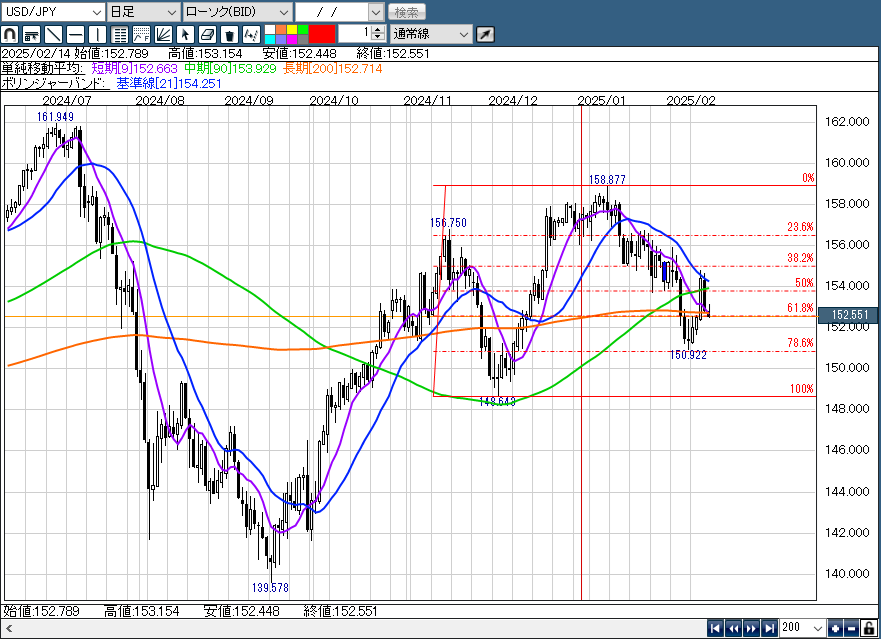Pick the orange color swatch
This screenshot has height=639, width=881.
[281, 30]
